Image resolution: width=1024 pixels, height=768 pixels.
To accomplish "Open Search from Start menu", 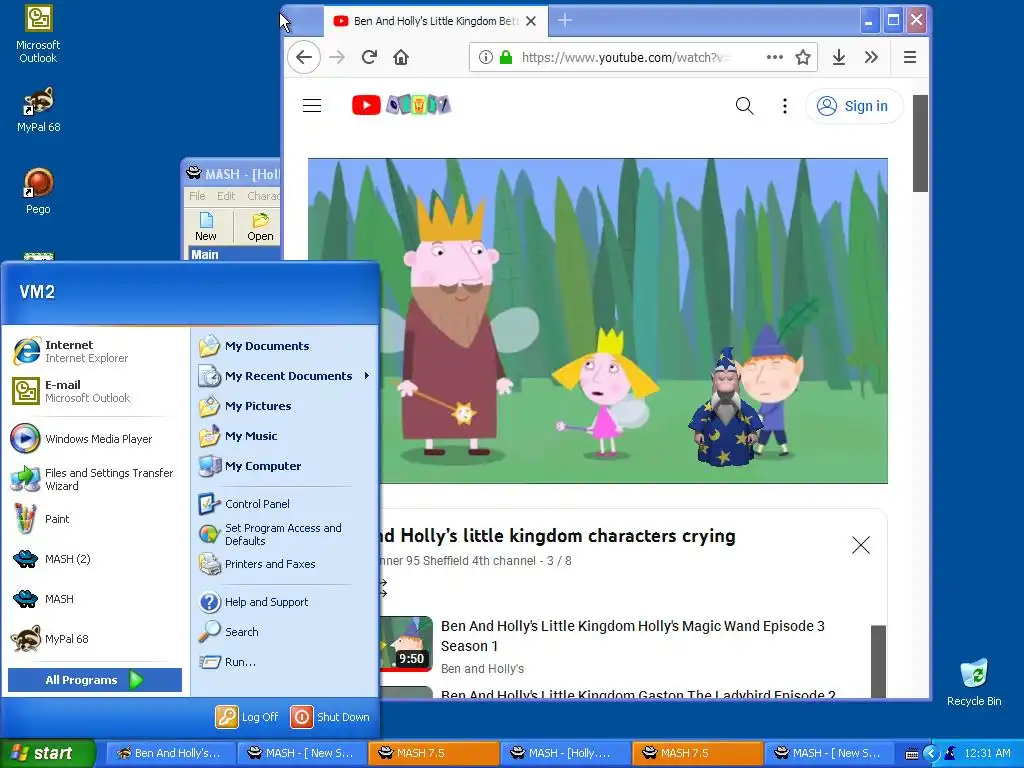I will (285, 632).
